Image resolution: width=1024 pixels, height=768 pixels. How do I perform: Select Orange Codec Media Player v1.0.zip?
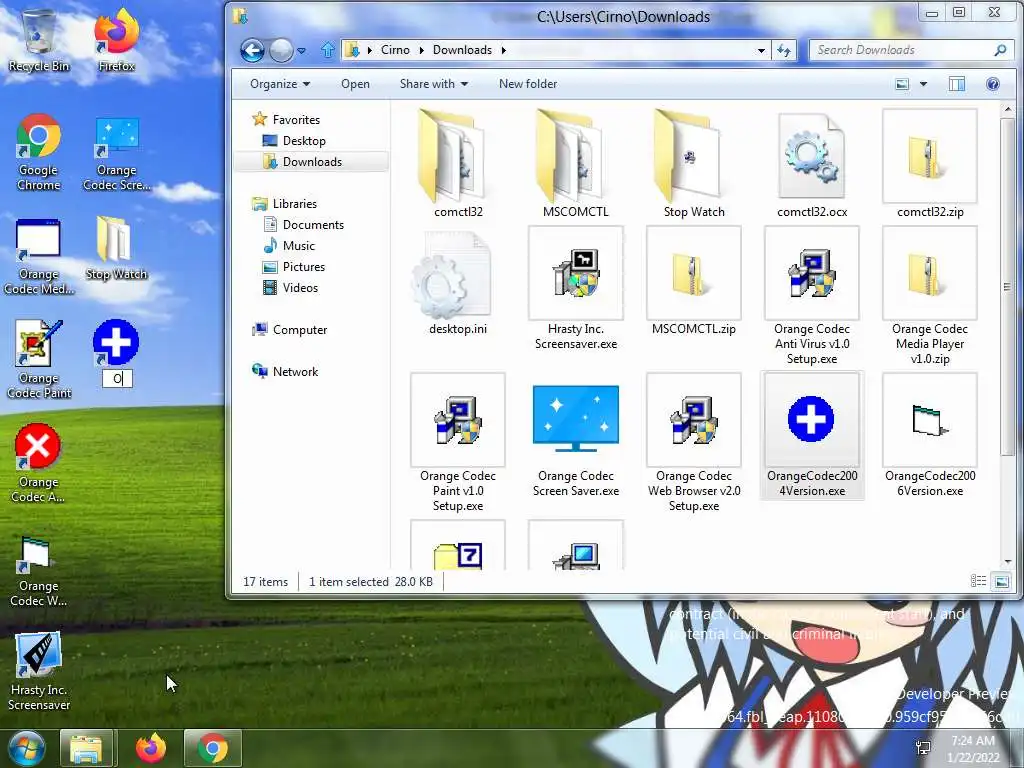coord(930,296)
